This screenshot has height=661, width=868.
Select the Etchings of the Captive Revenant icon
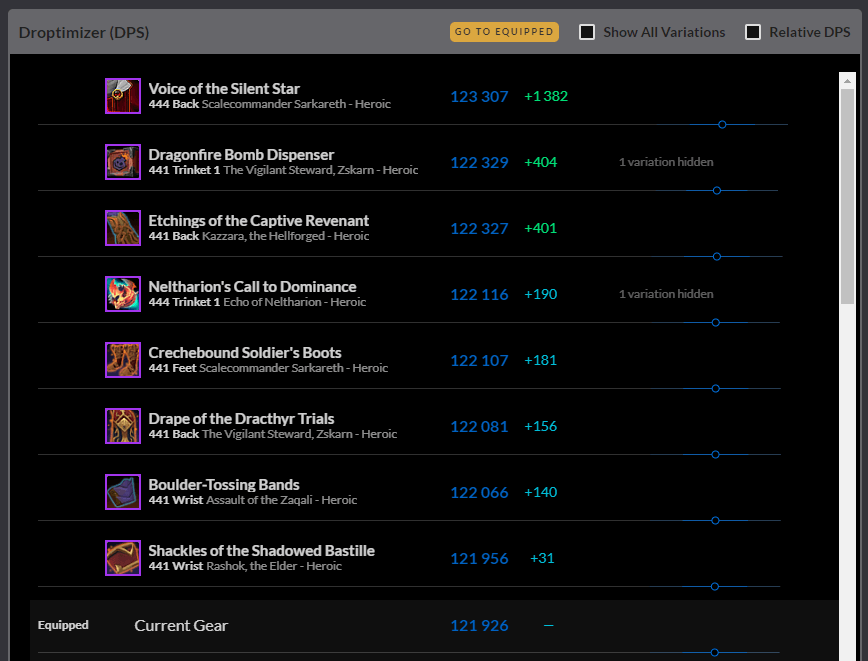pyautogui.click(x=123, y=228)
